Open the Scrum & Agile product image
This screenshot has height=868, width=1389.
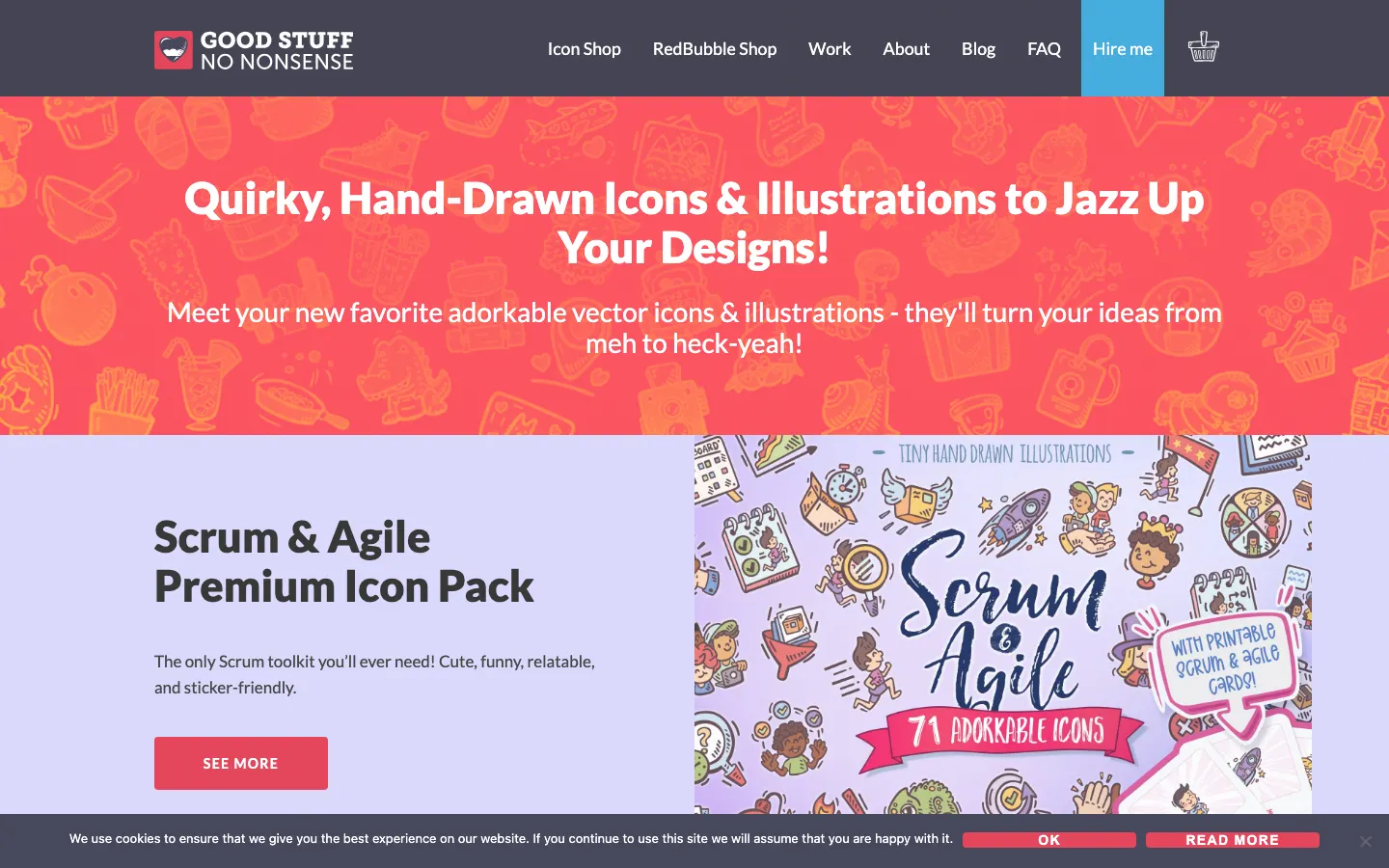[1003, 624]
